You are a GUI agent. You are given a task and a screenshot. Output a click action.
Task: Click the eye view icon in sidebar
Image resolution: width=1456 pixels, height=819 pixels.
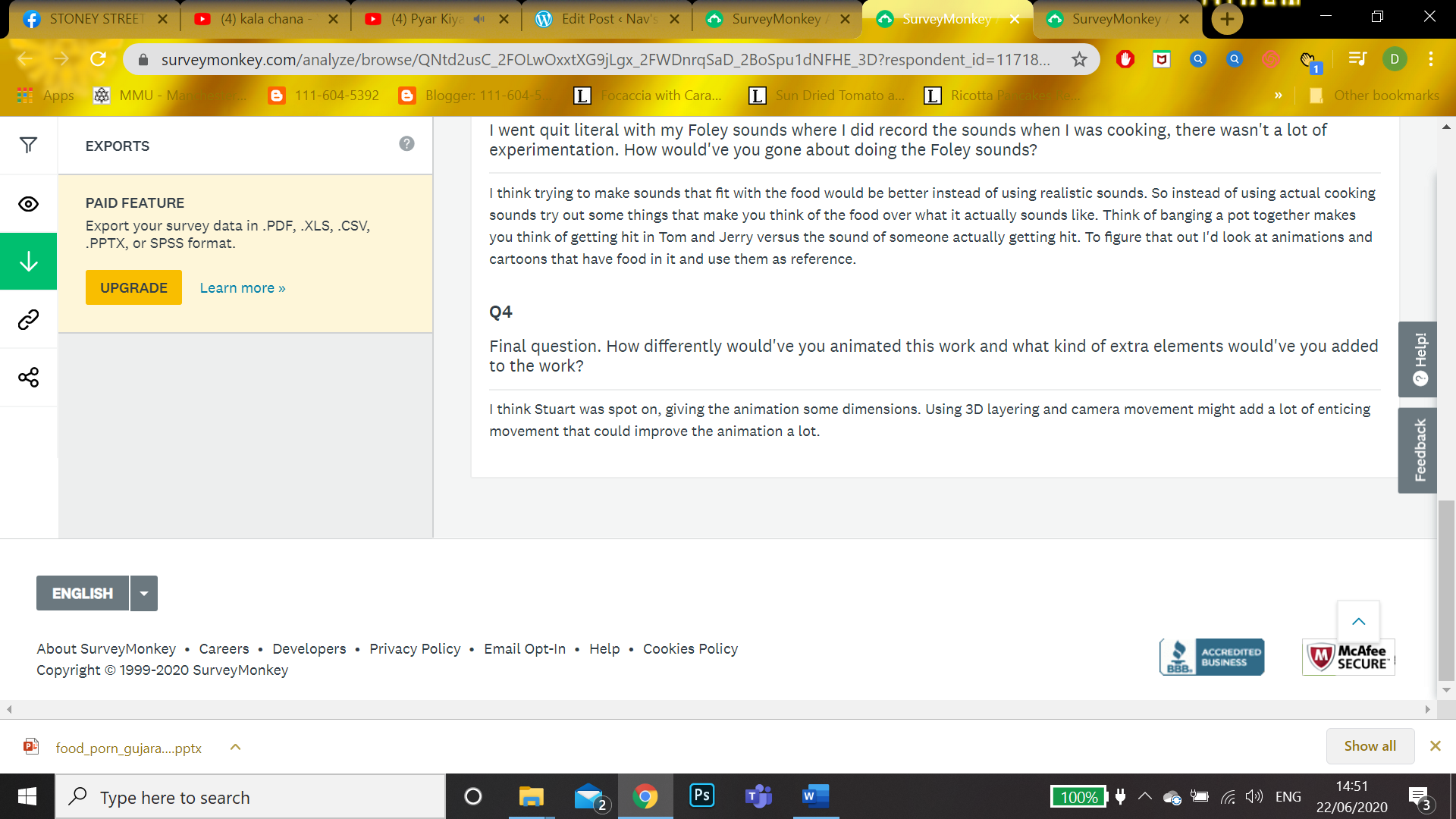pyautogui.click(x=28, y=204)
